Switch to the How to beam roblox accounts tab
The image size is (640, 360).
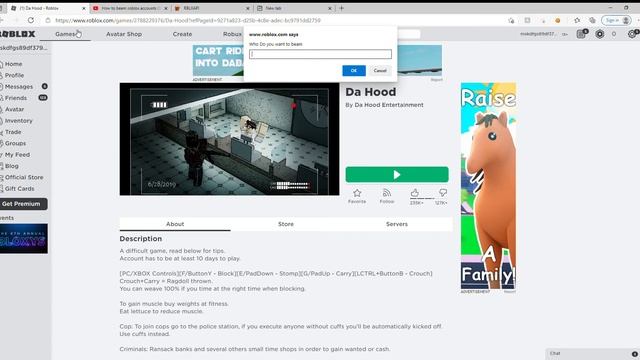pyautogui.click(x=130, y=8)
